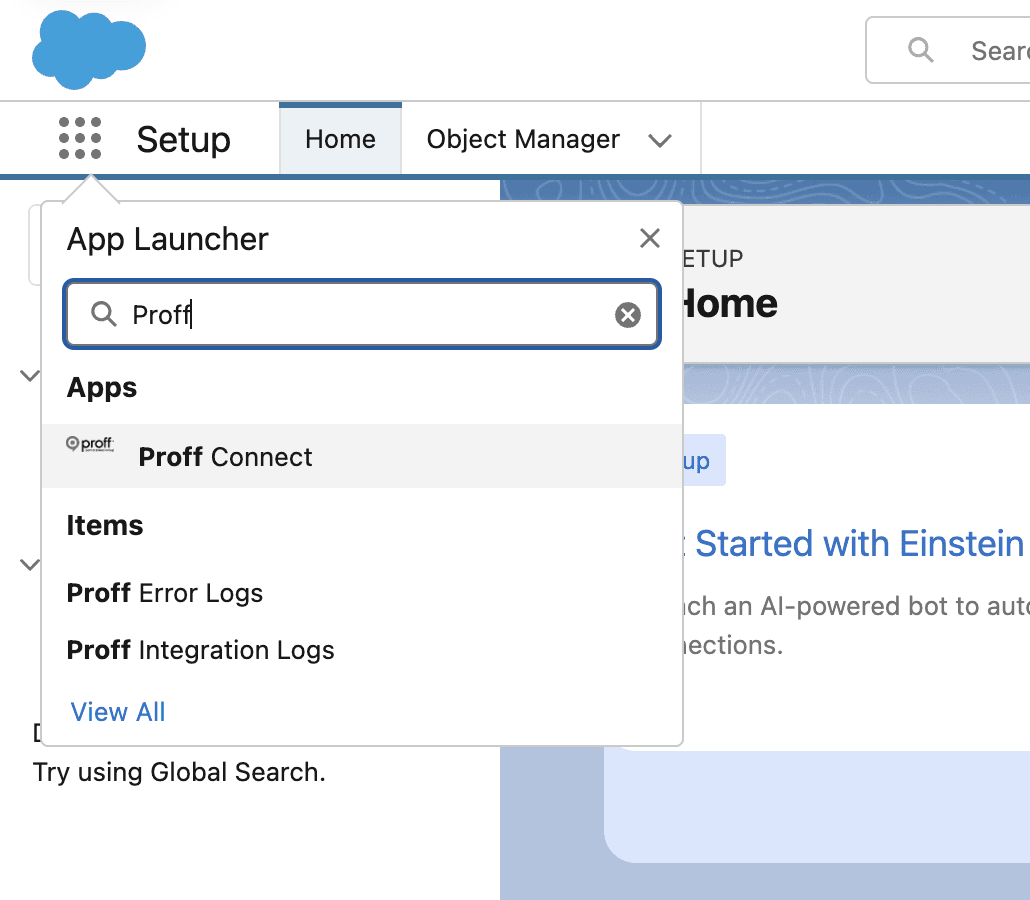Switch to the Home tab
This screenshot has height=900, width=1030.
pyautogui.click(x=340, y=139)
